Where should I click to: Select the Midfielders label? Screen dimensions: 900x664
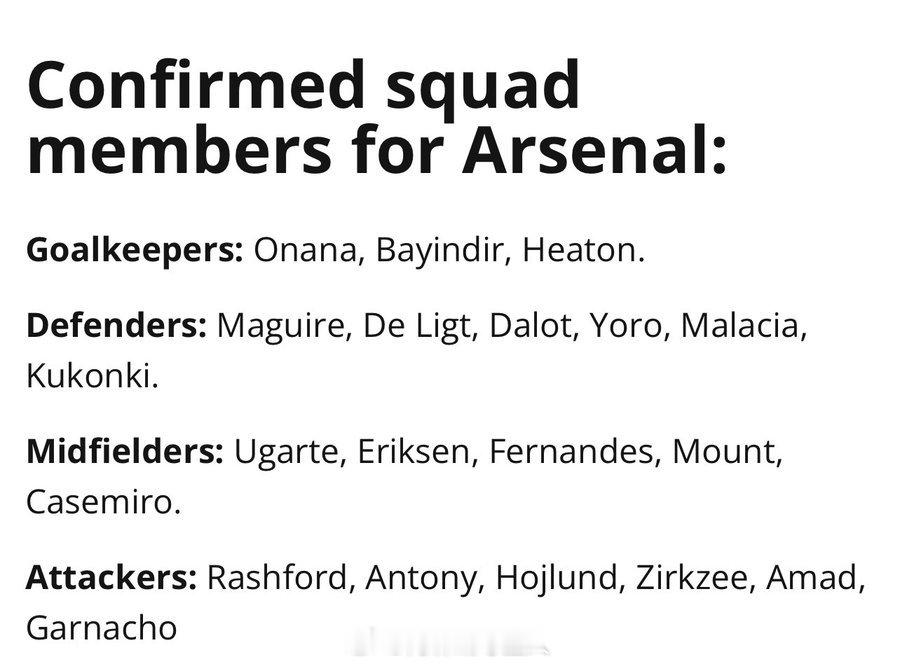125,451
